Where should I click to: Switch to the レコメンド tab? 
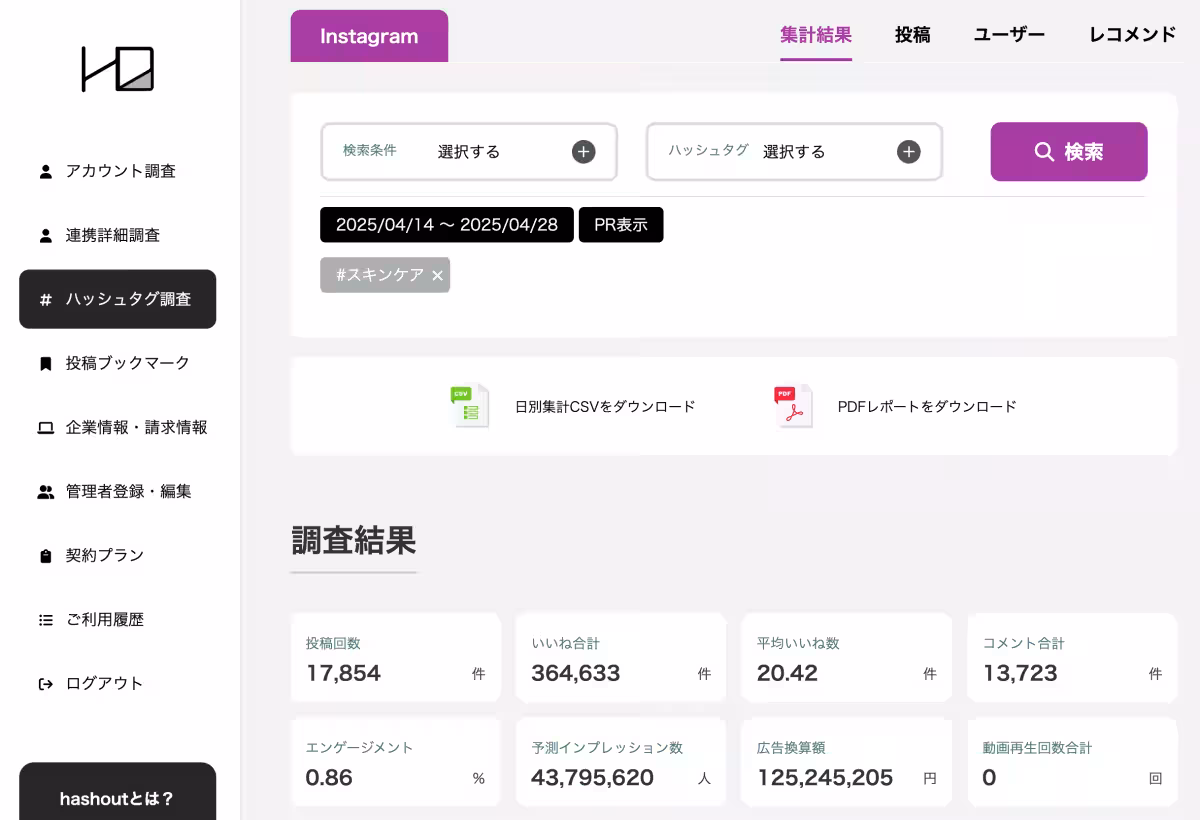point(1131,34)
